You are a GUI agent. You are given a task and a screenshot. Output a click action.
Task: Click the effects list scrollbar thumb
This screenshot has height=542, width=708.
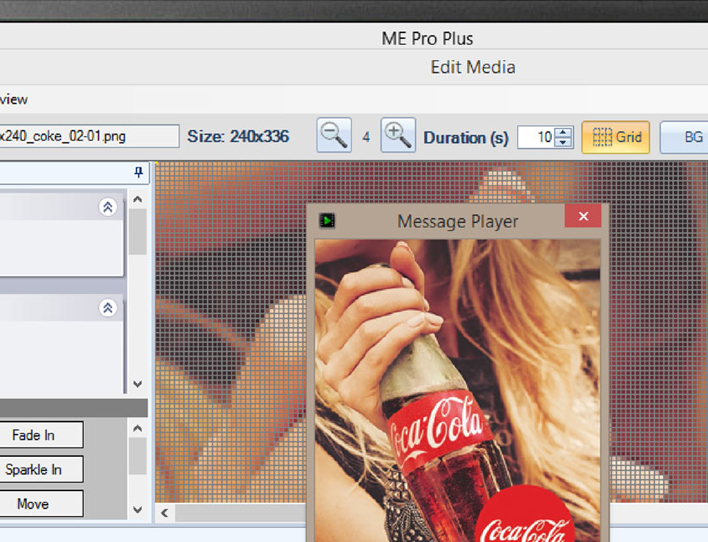pyautogui.click(x=137, y=456)
